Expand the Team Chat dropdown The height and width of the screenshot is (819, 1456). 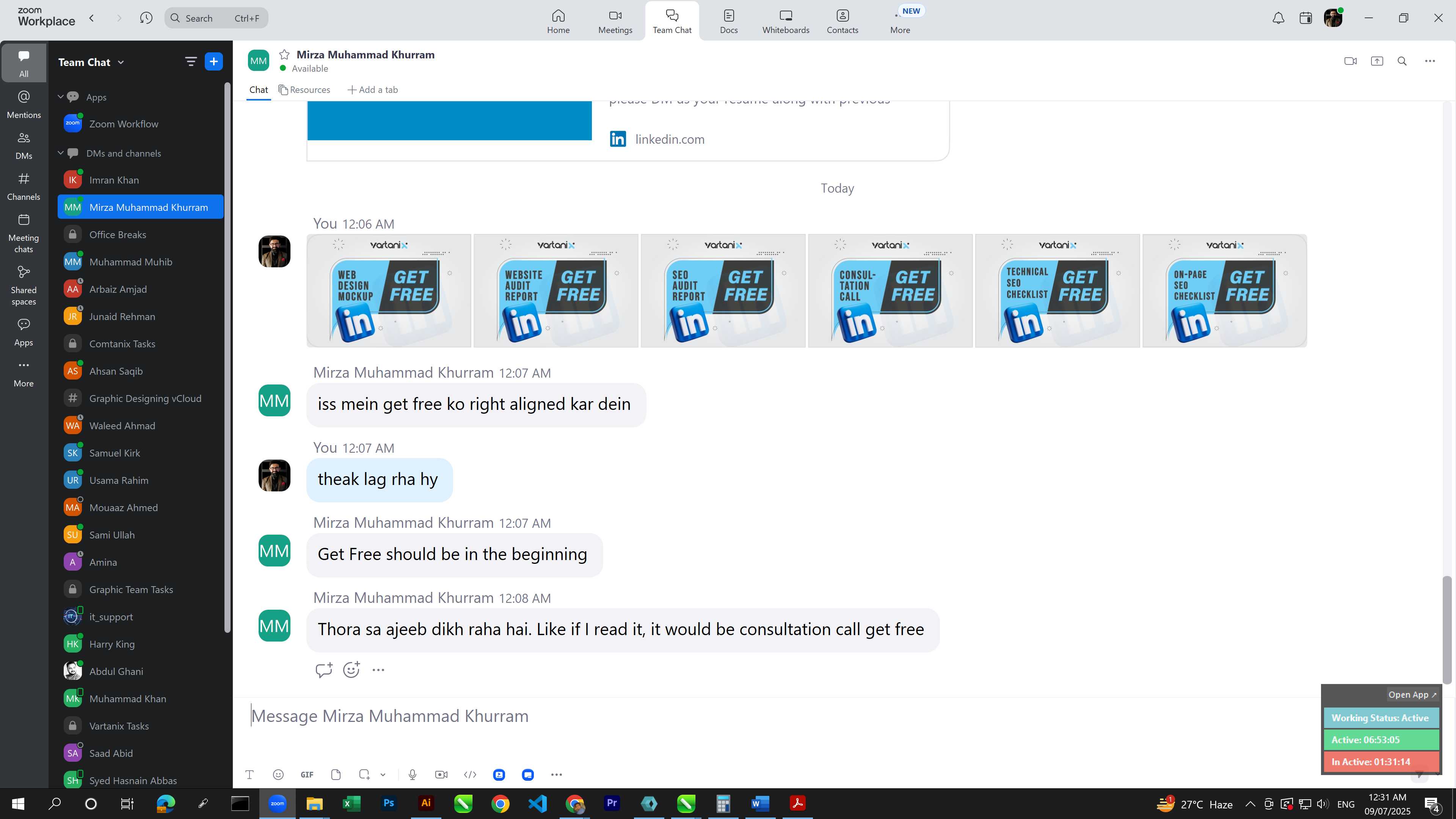[121, 62]
